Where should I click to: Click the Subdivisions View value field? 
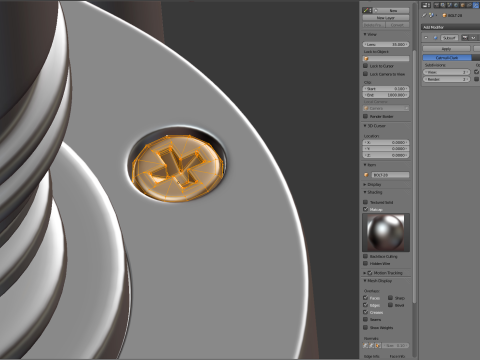[447, 72]
